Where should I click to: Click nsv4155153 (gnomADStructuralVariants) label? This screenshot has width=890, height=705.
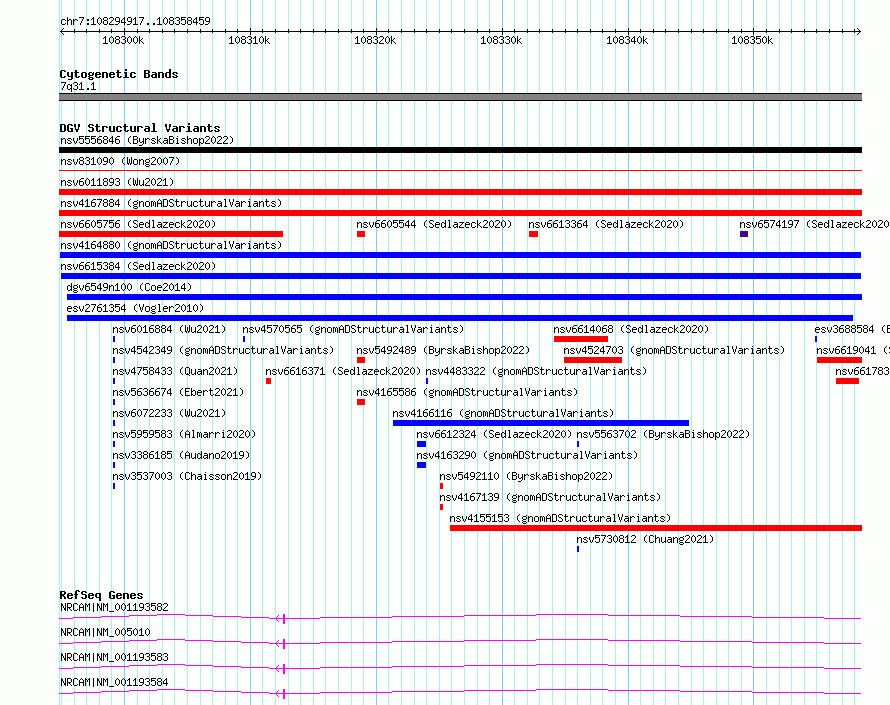tap(560, 518)
